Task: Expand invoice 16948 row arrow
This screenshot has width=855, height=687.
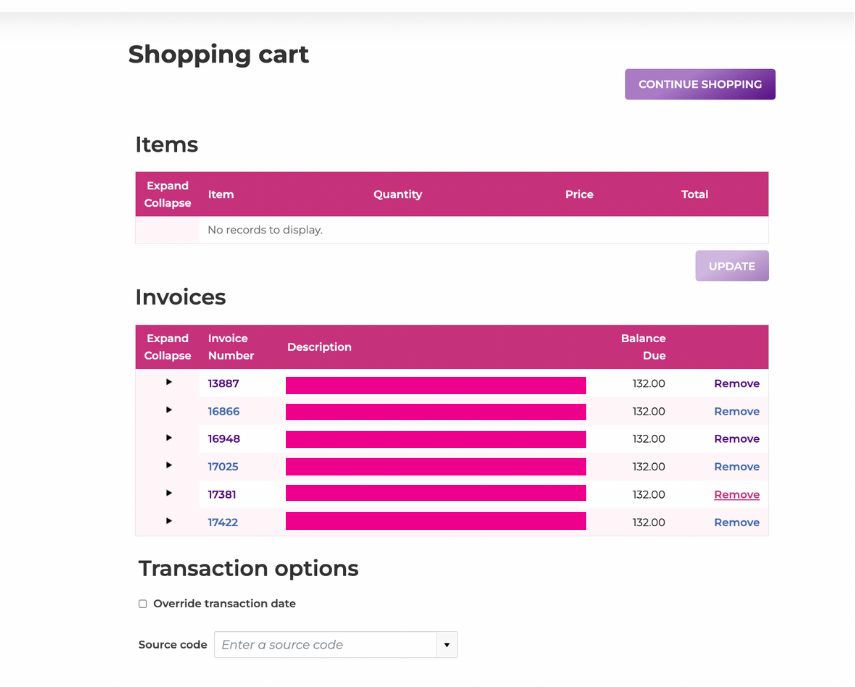Action: pyautogui.click(x=168, y=438)
